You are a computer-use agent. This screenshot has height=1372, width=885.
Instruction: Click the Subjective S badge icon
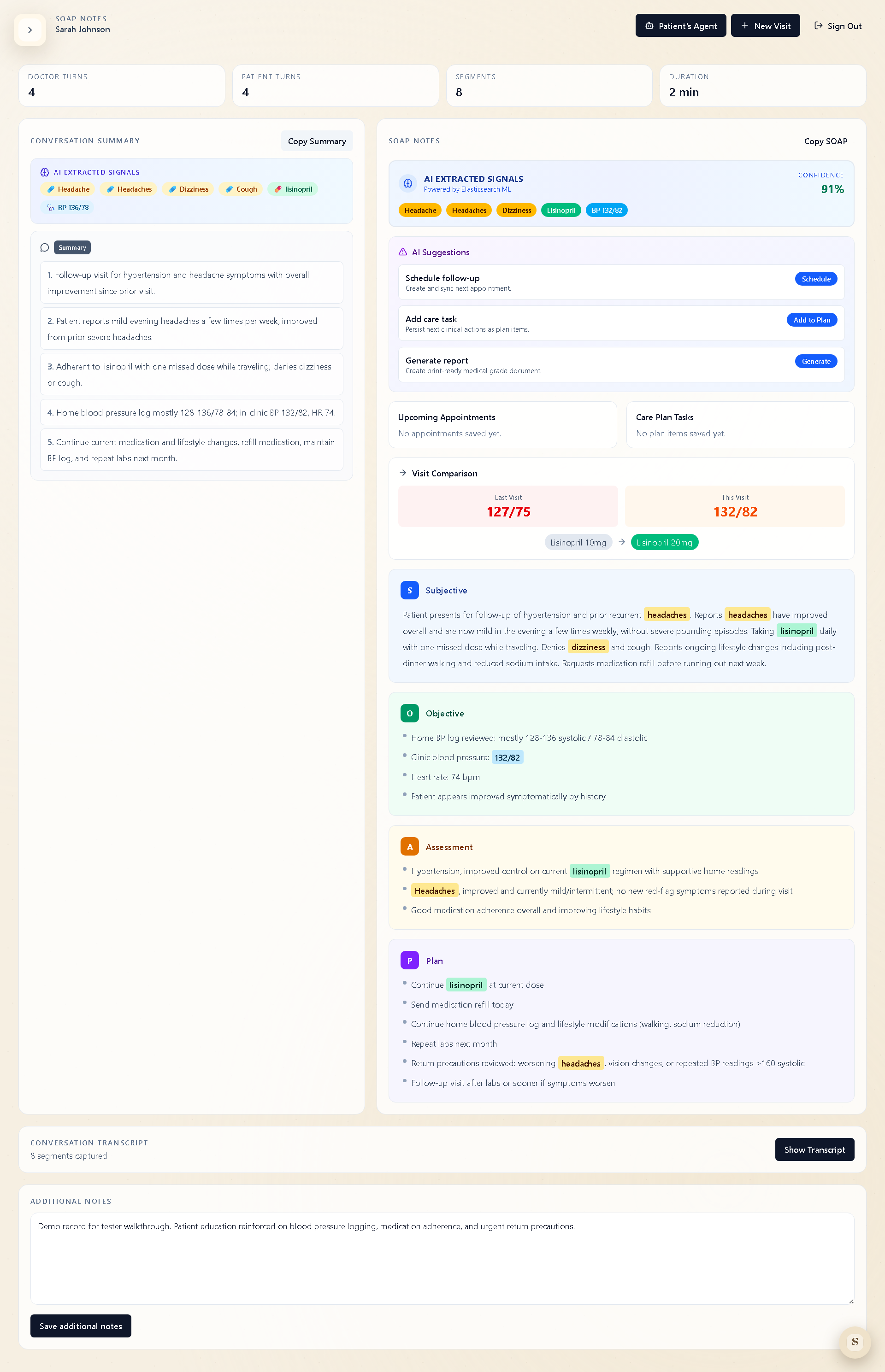tap(409, 590)
